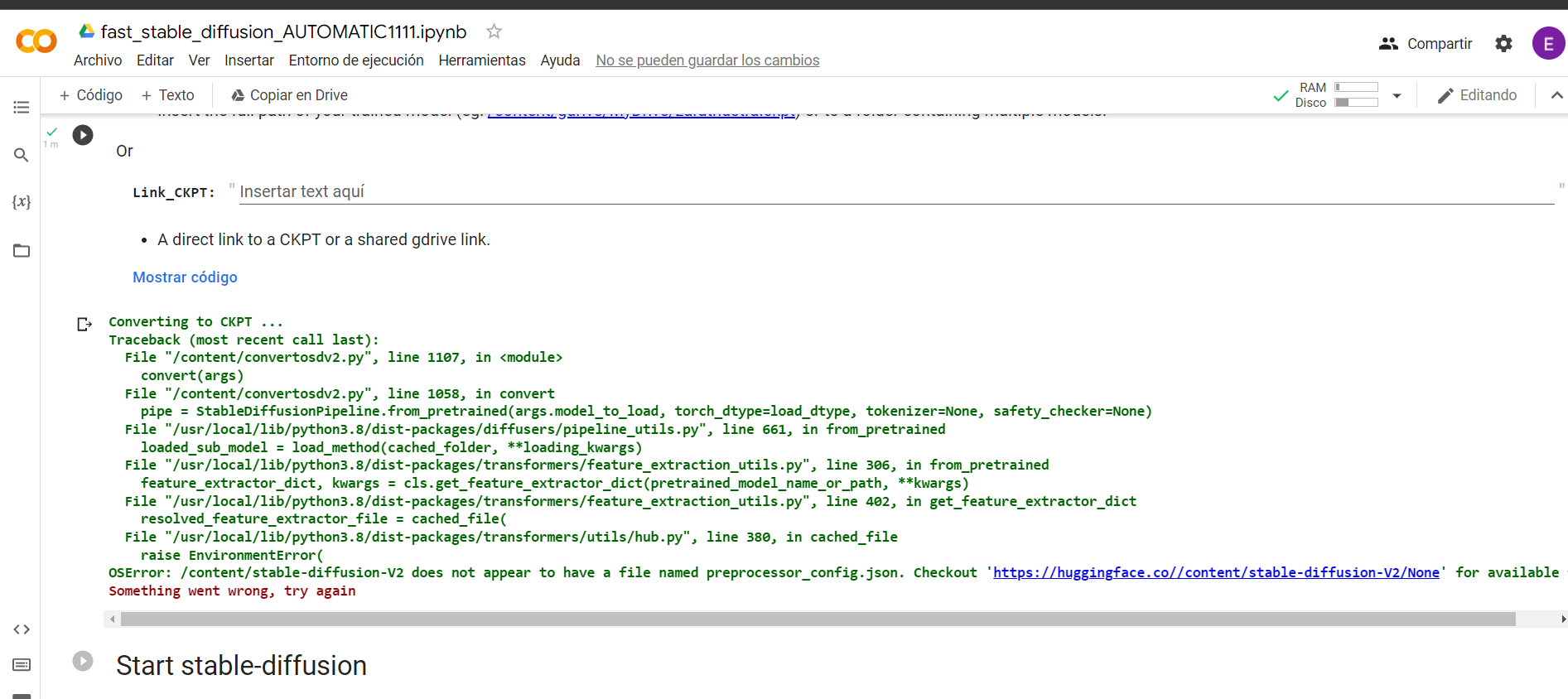Open the Herramientas menu
The height and width of the screenshot is (699, 1568).
coord(482,60)
